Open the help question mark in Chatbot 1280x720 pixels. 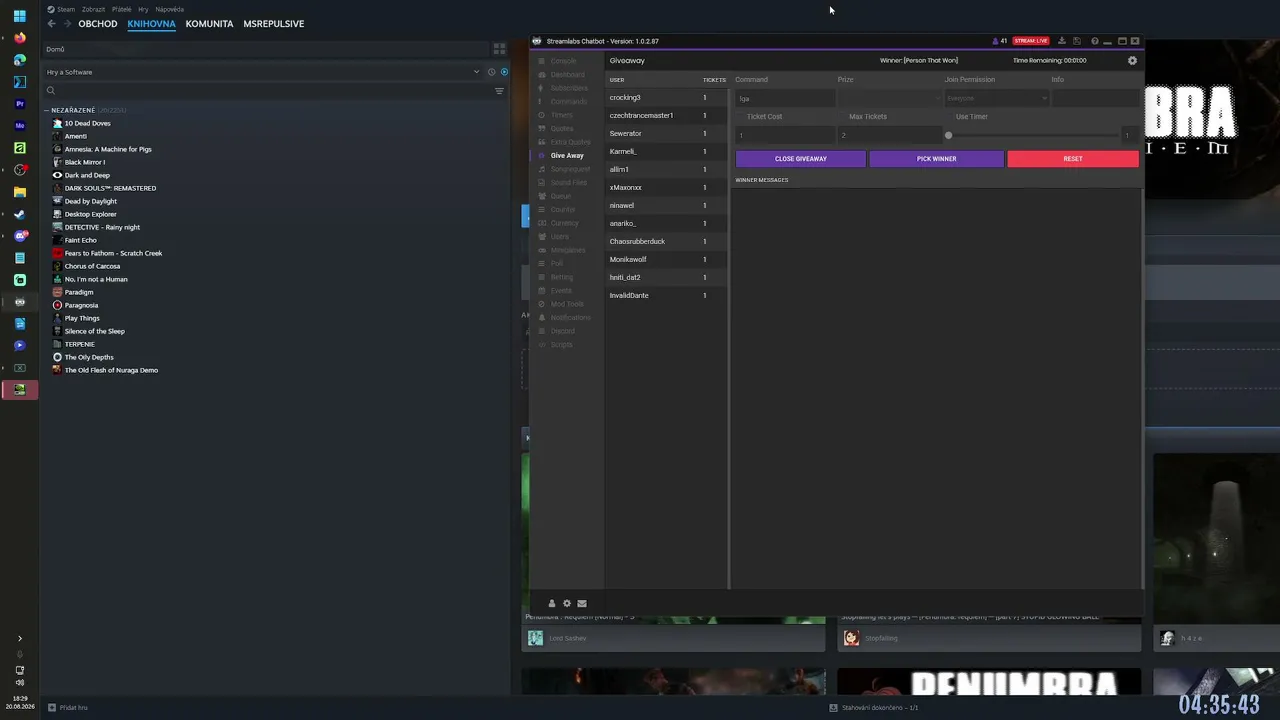[1095, 41]
